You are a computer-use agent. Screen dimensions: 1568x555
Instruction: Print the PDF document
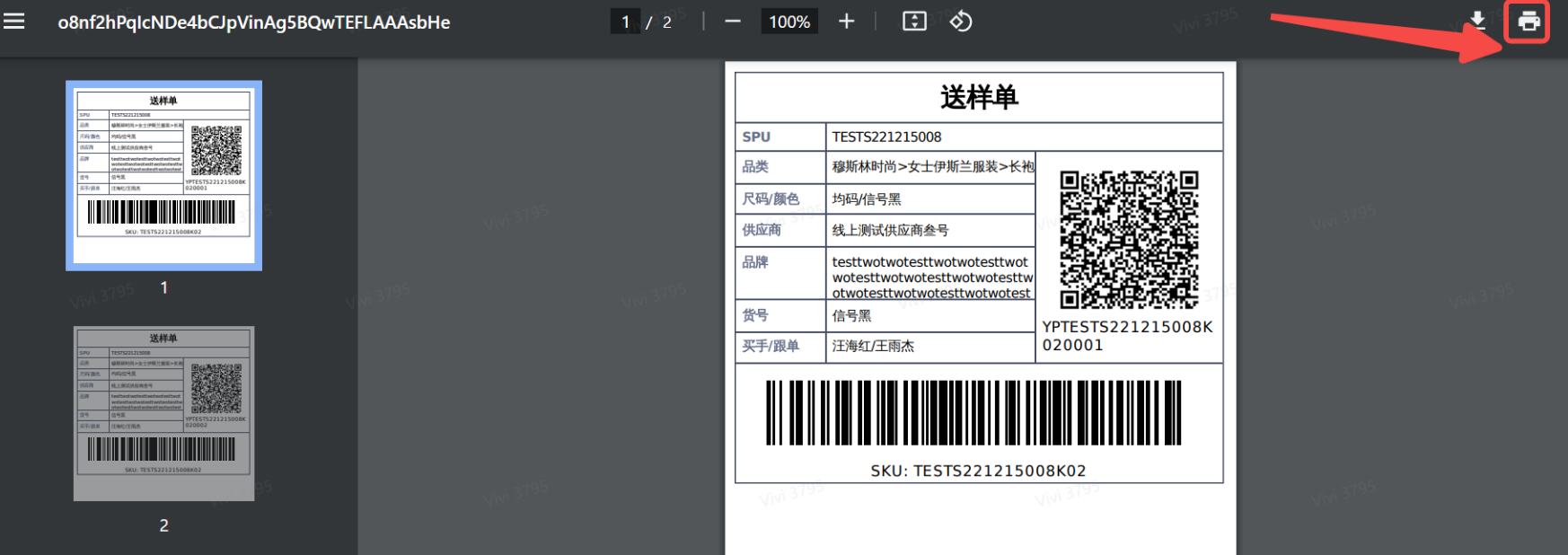[1528, 21]
